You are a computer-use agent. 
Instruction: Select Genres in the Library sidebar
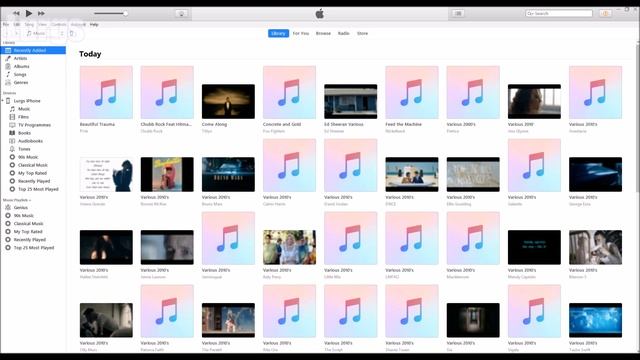coord(33,82)
